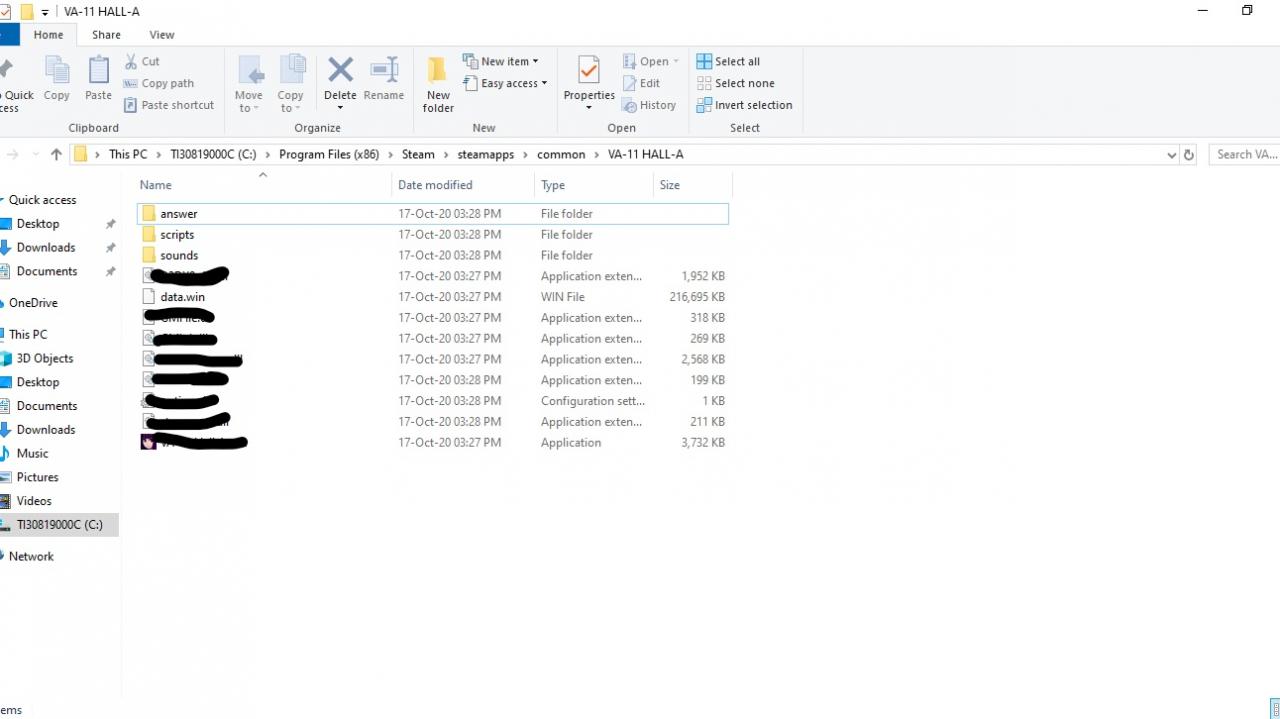Select the data.win file
Image resolution: width=1280 pixels, height=719 pixels.
pyautogui.click(x=182, y=297)
